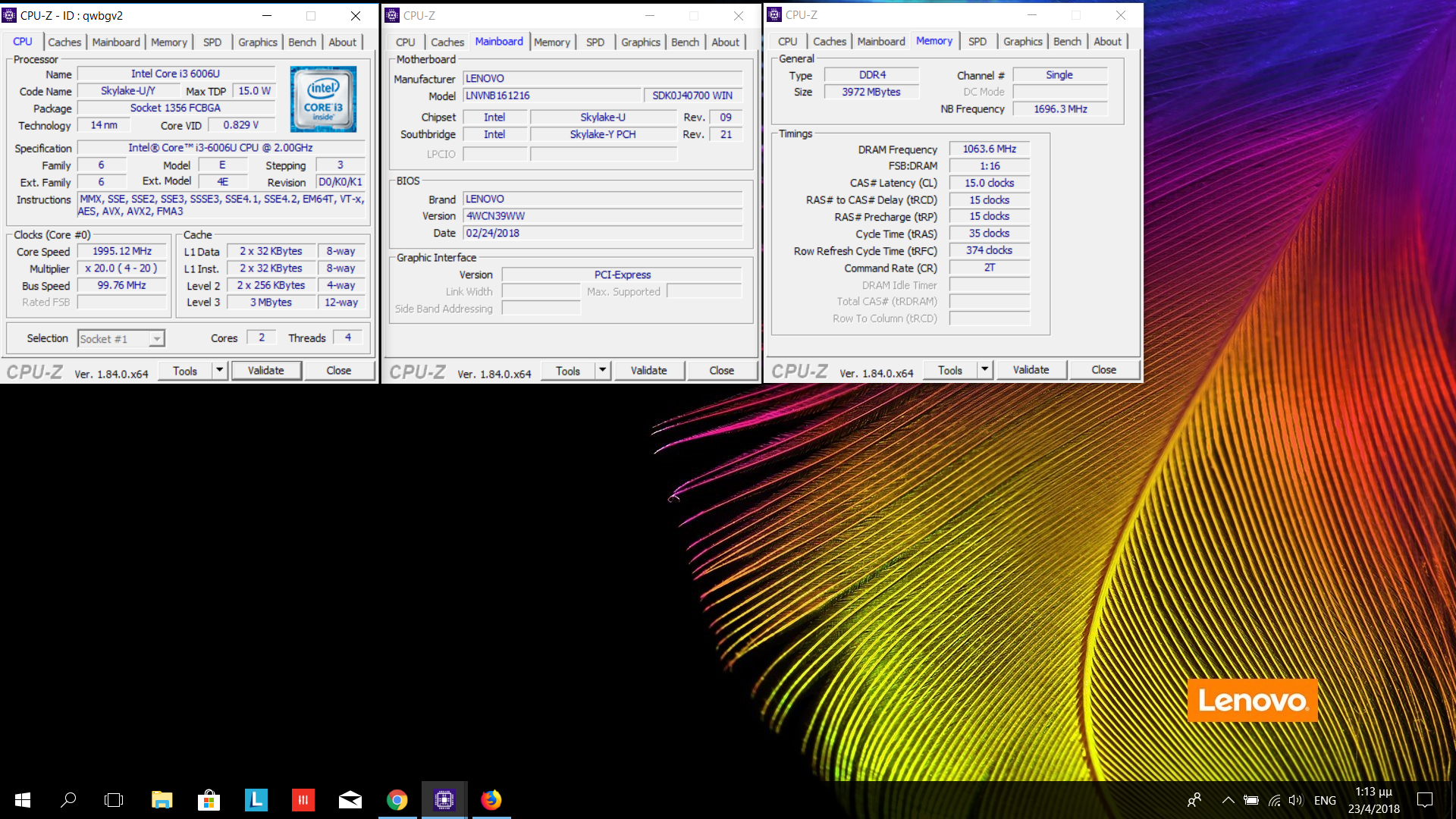Click the CPU-Z taskbar icon
Image resolution: width=1456 pixels, height=819 pixels.
[444, 800]
